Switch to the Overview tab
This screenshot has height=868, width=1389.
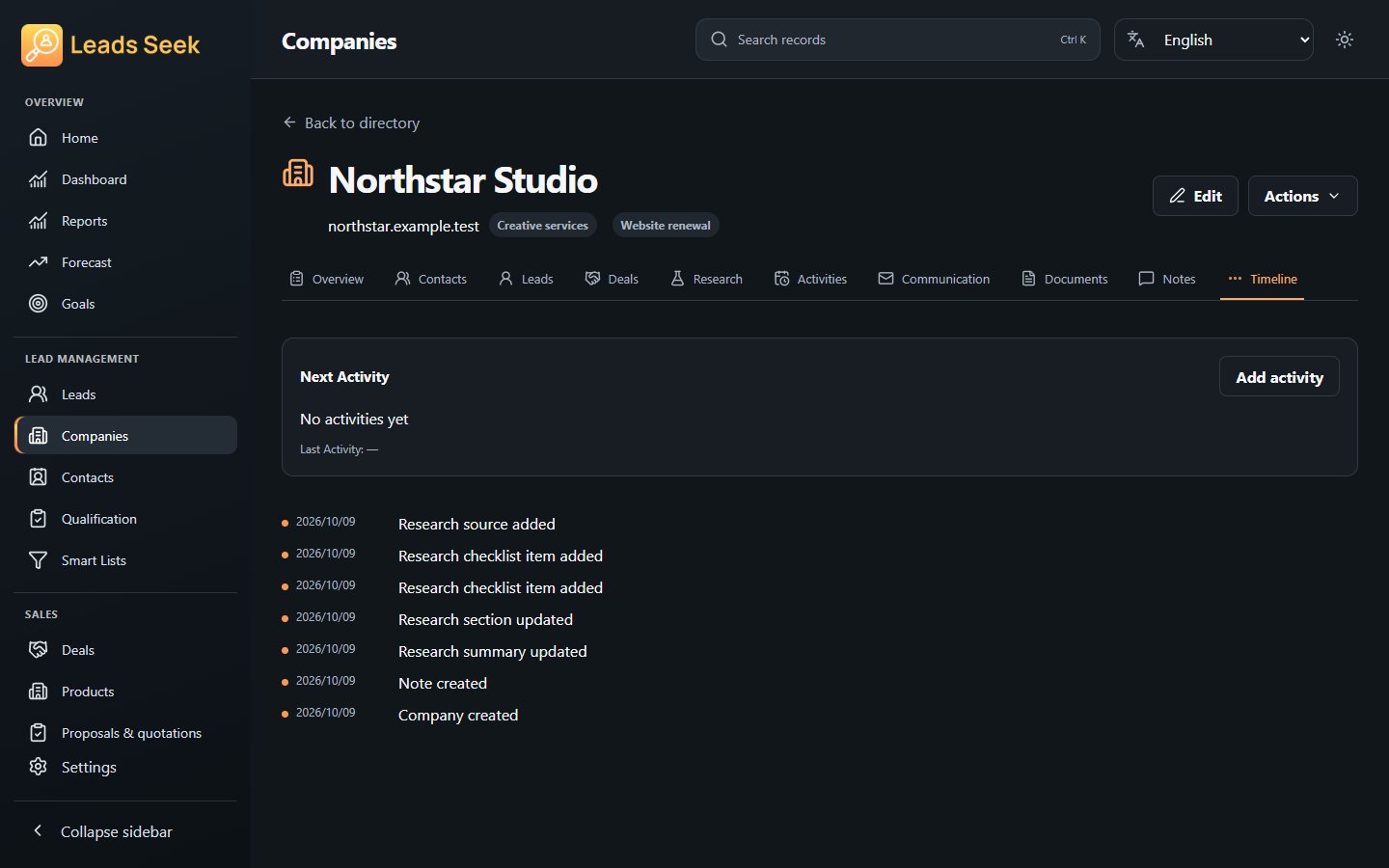pos(326,279)
